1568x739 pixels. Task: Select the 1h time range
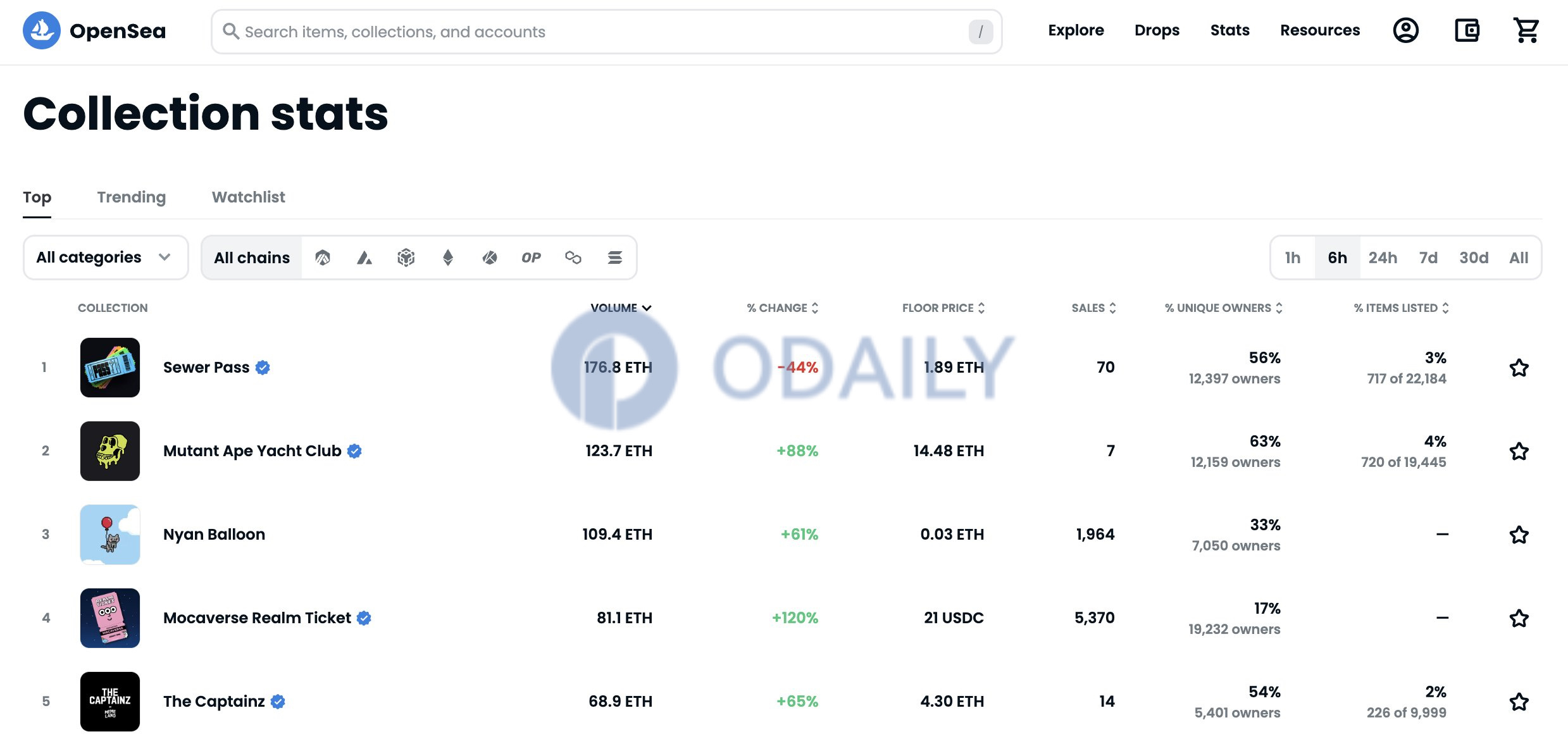1293,258
